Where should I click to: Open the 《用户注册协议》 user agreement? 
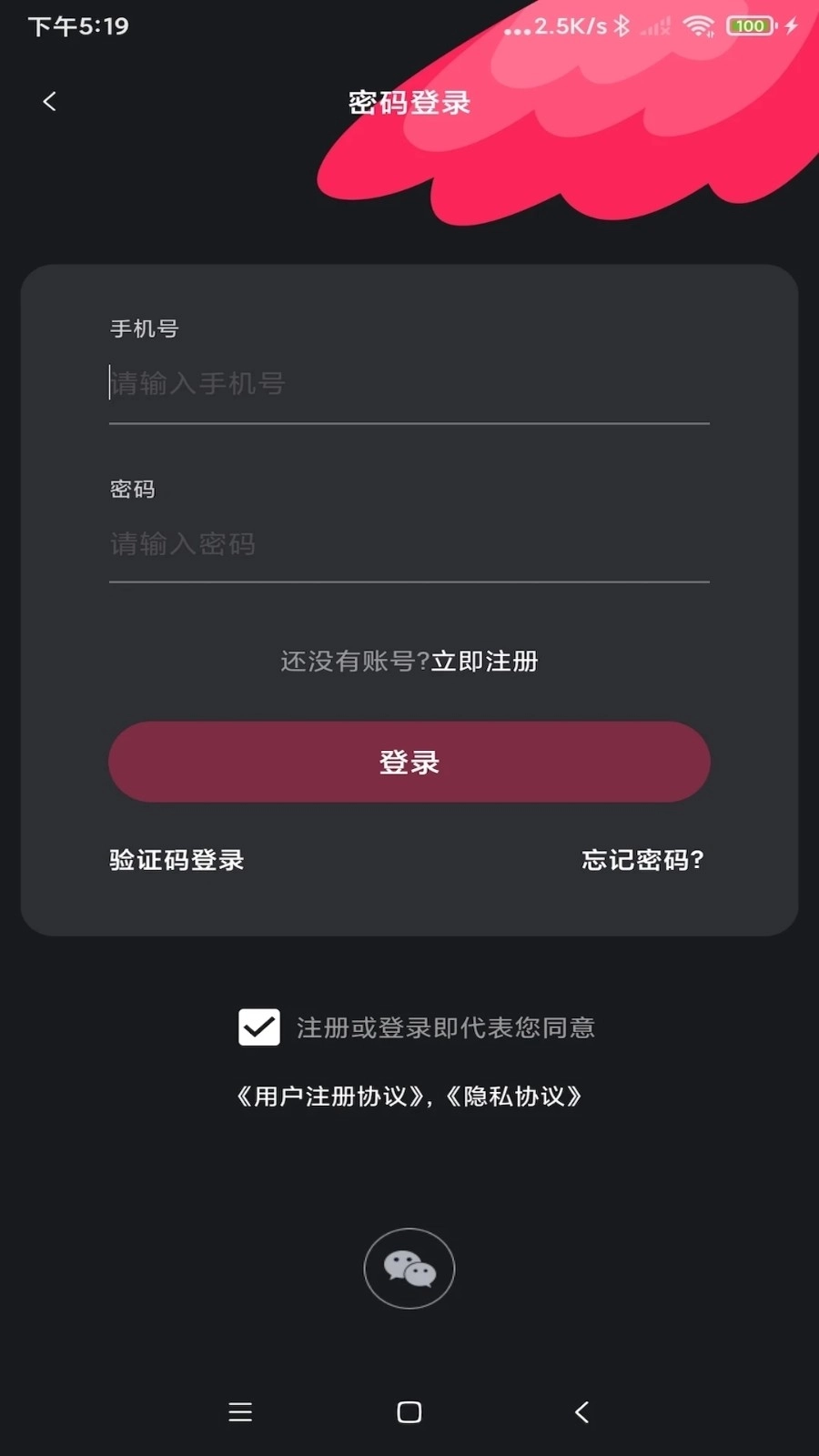(x=330, y=1096)
